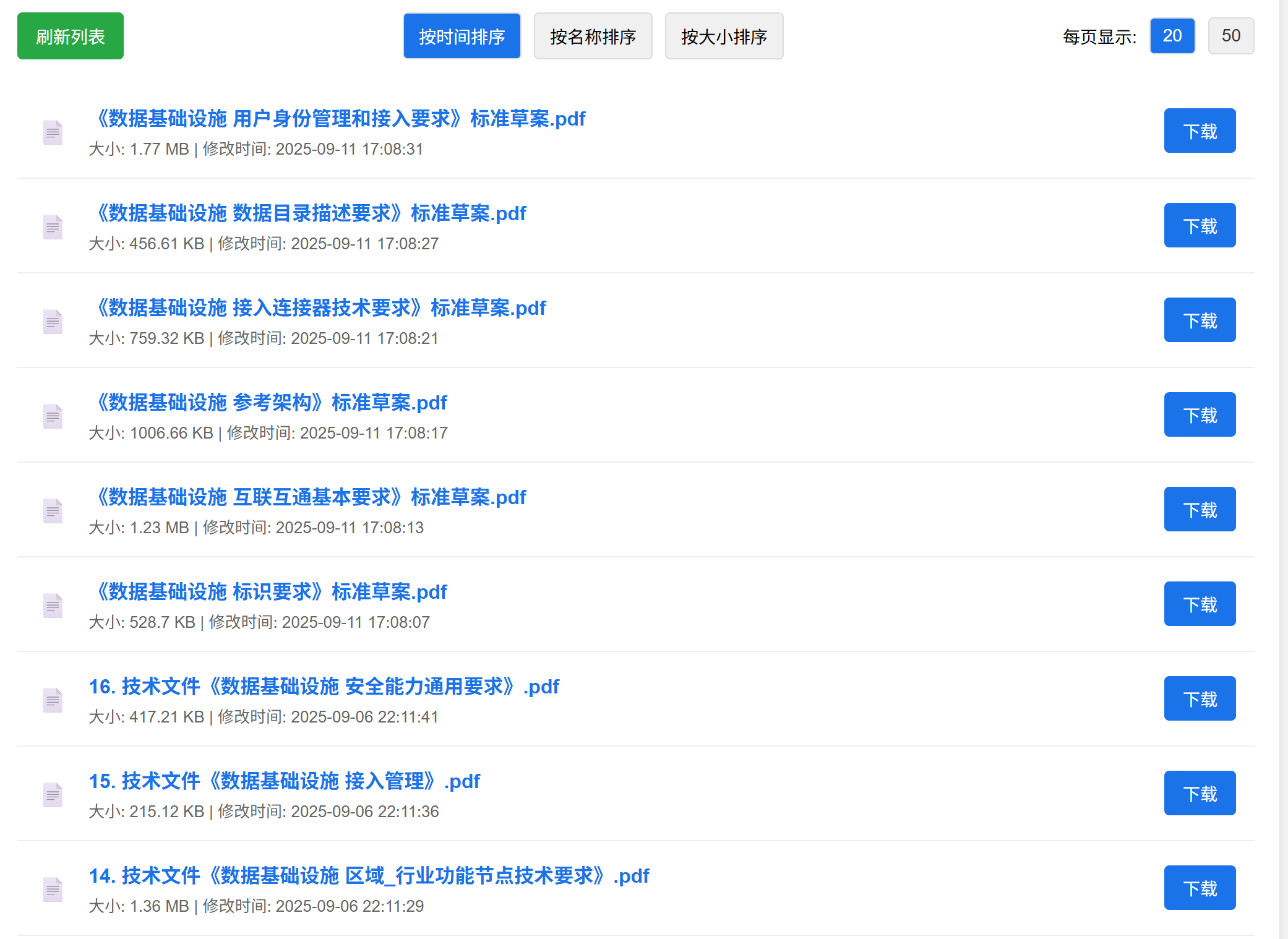
Task: Click file icon beside 接入管理 PDF
Action: click(53, 795)
